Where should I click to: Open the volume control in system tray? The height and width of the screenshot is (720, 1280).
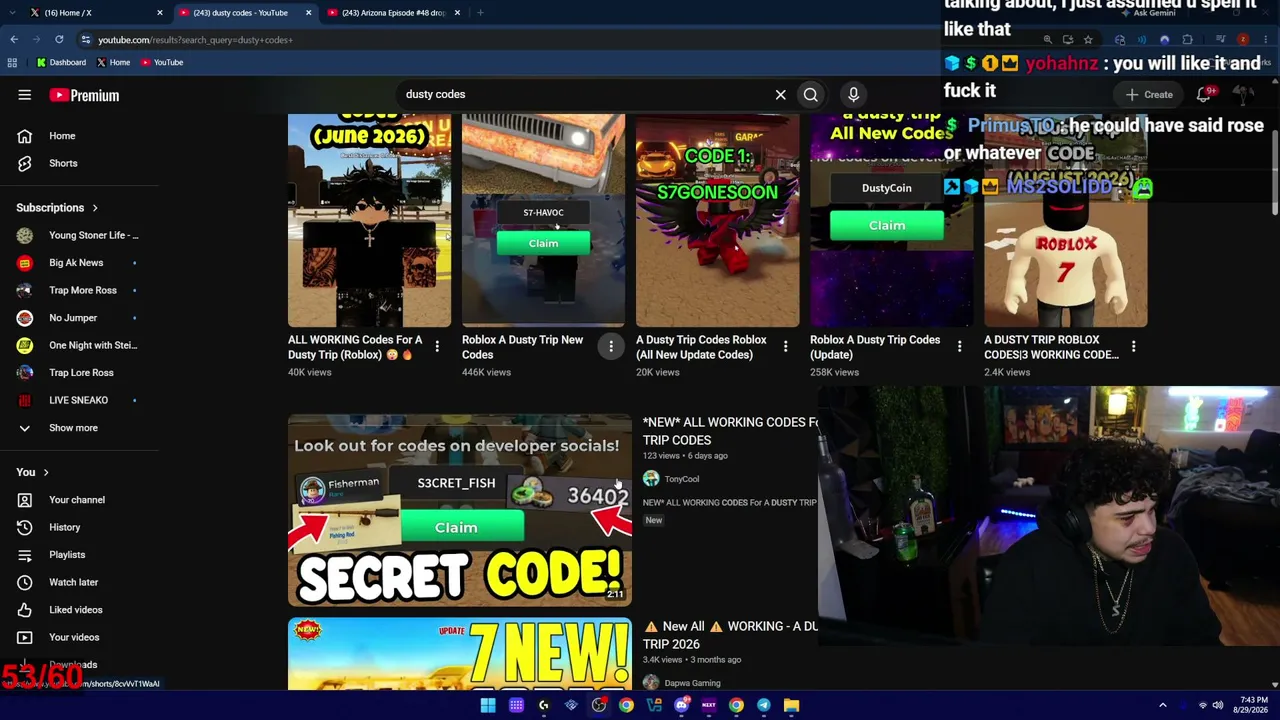(x=1217, y=705)
